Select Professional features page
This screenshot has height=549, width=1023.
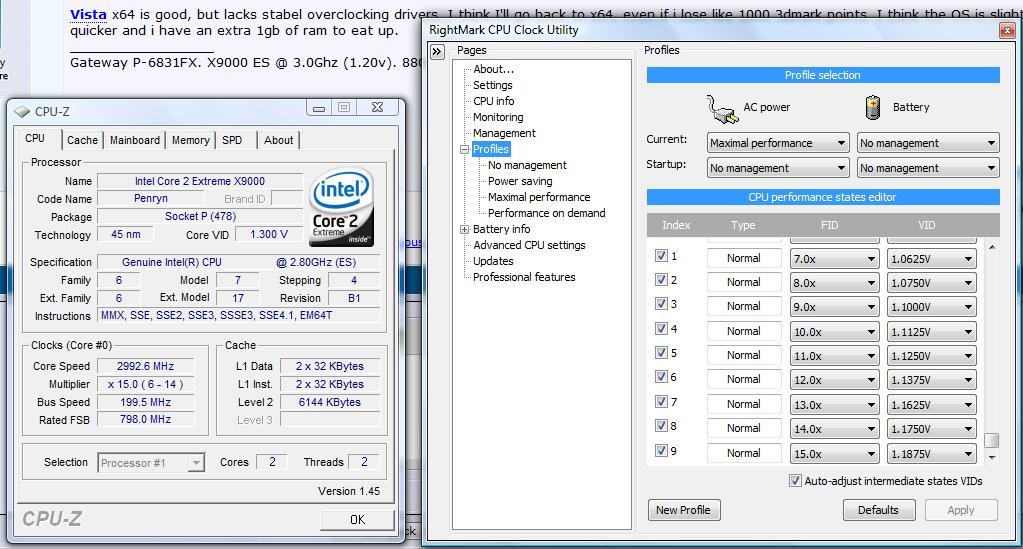(524, 277)
